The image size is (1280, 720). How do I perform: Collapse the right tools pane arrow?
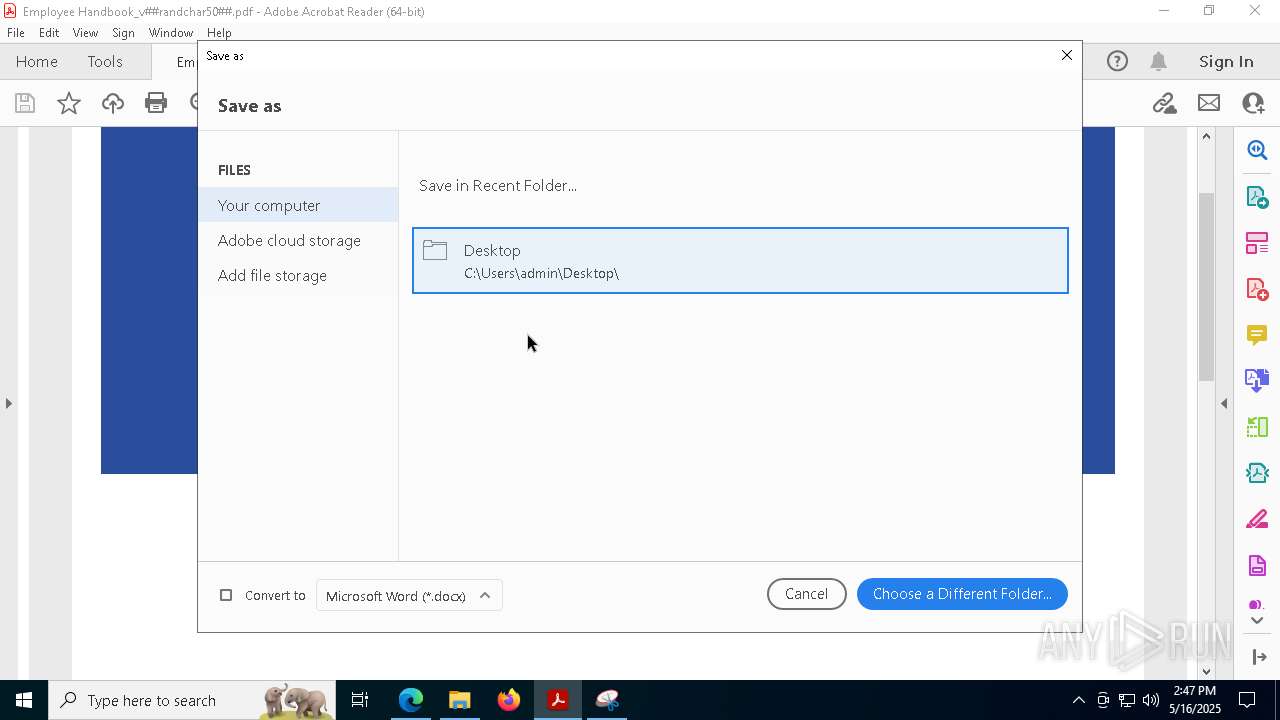pyautogui.click(x=1224, y=403)
